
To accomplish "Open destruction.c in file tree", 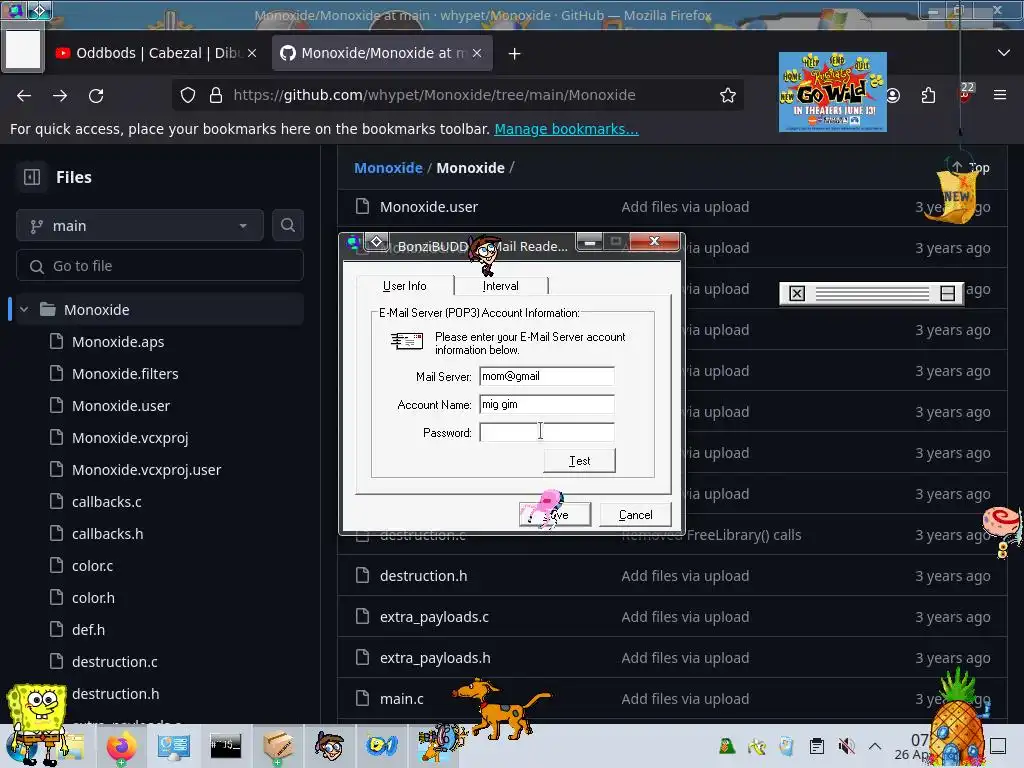I will (114, 662).
